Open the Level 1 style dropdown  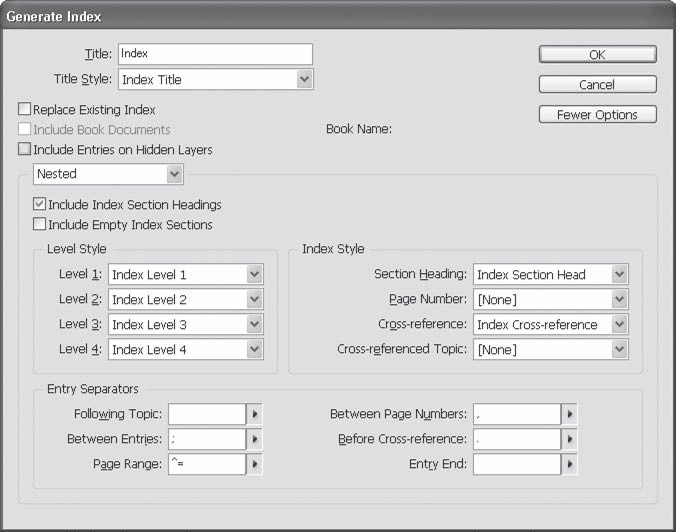(254, 274)
